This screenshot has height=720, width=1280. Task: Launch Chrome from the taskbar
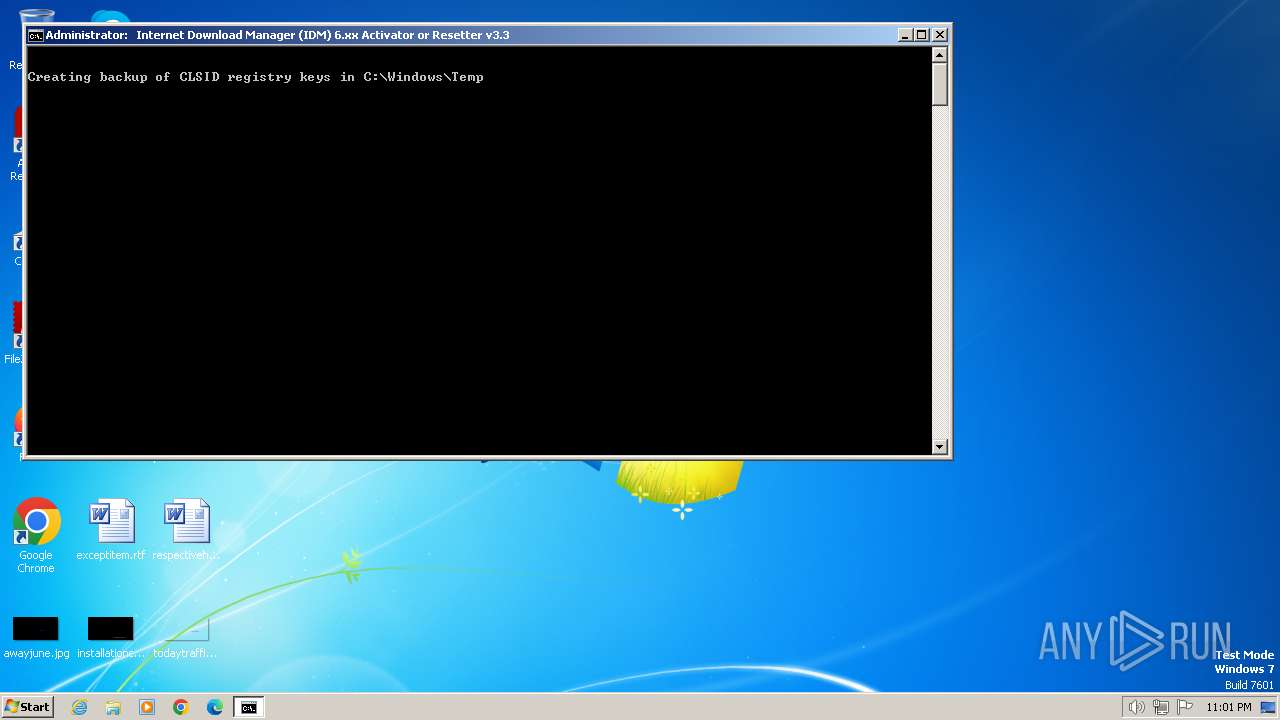[181, 707]
